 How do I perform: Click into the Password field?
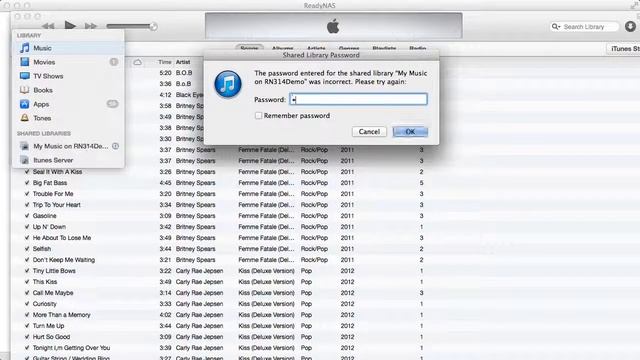point(358,99)
